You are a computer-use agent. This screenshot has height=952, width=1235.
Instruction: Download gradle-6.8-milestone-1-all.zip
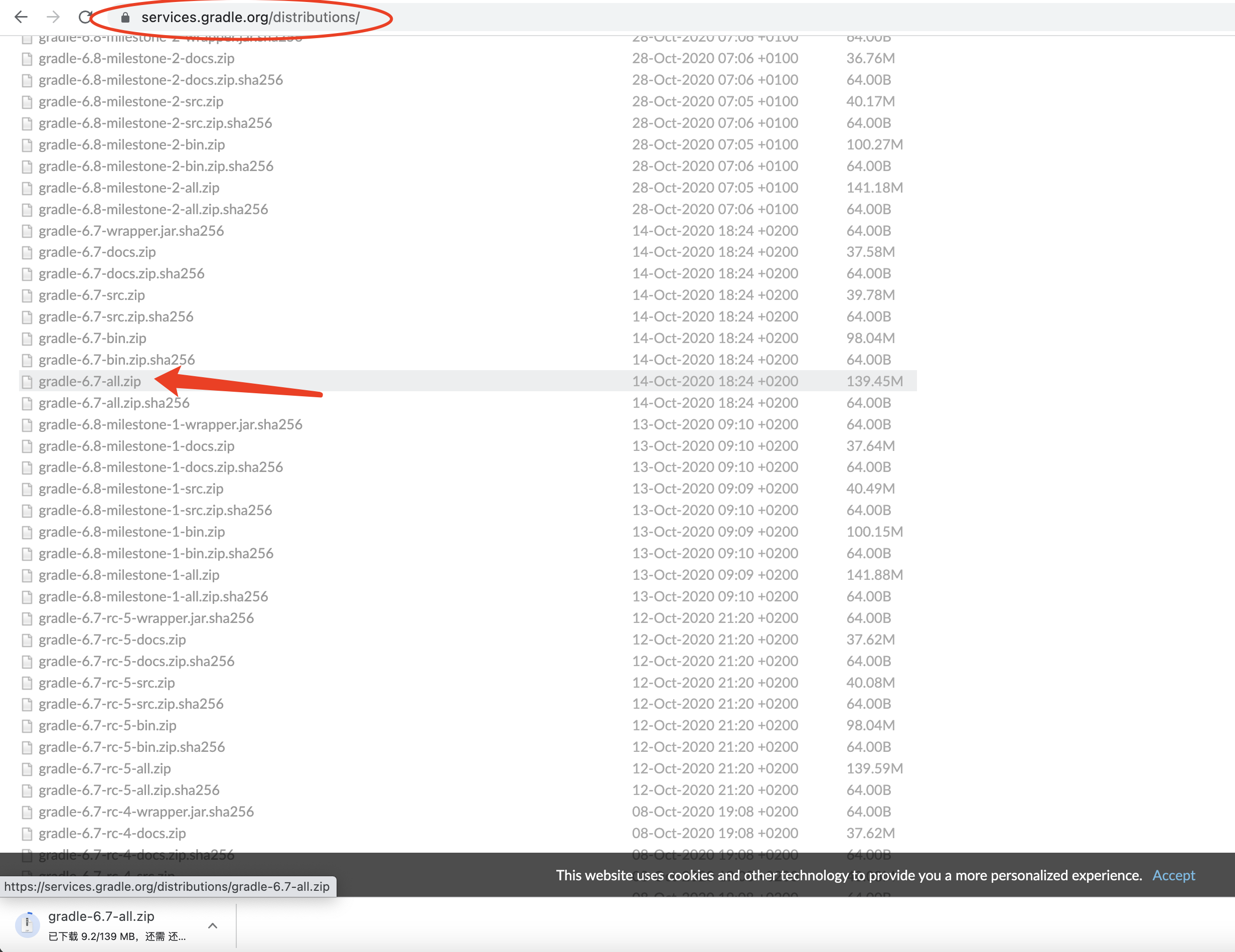tap(129, 575)
